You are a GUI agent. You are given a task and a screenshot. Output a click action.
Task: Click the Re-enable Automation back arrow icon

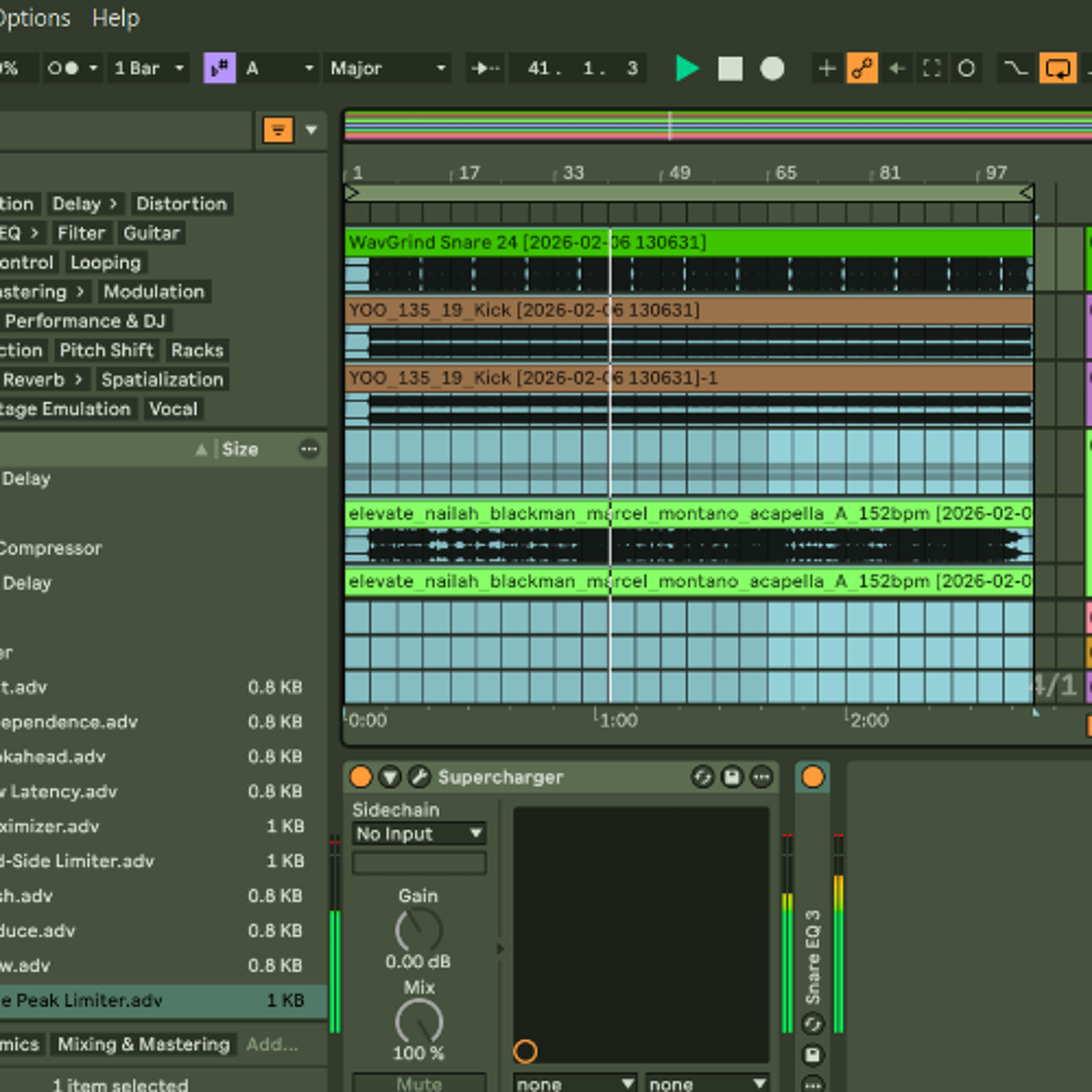coord(898,68)
